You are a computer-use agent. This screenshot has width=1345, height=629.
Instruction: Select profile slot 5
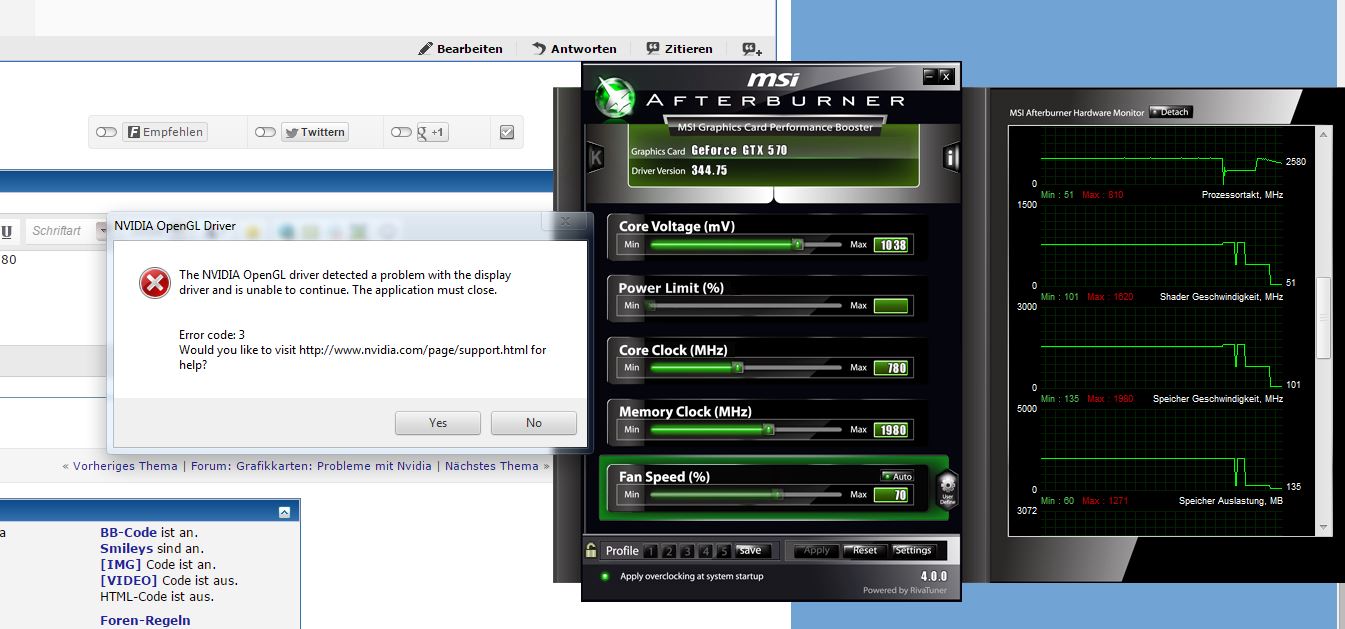(x=725, y=551)
